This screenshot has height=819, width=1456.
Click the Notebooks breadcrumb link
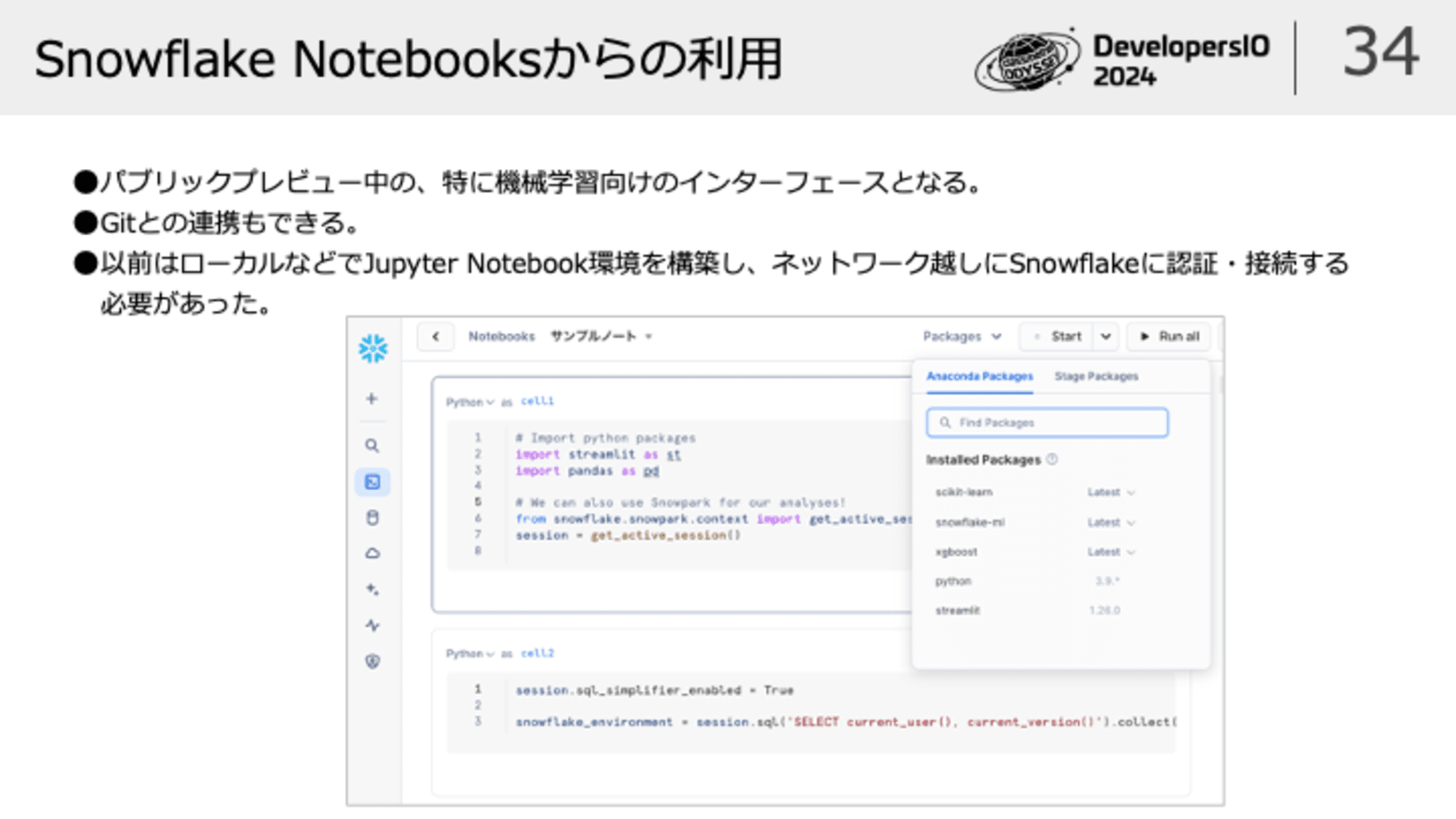point(502,336)
